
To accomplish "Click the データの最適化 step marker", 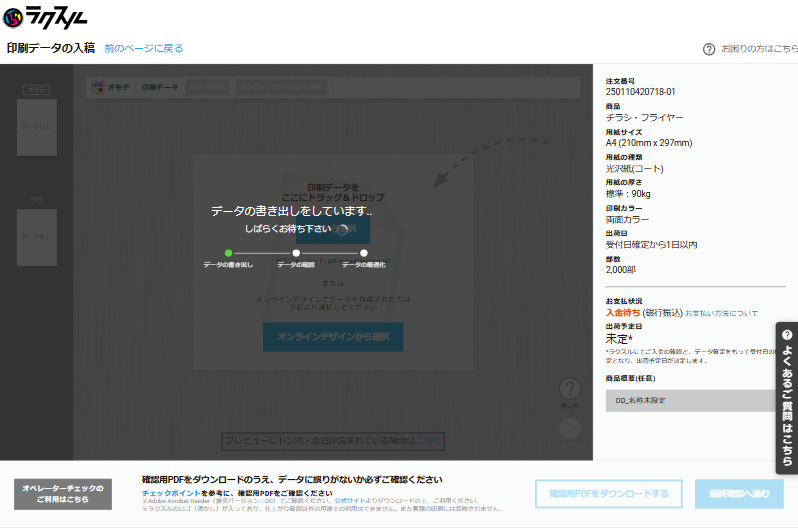I will coord(364,253).
